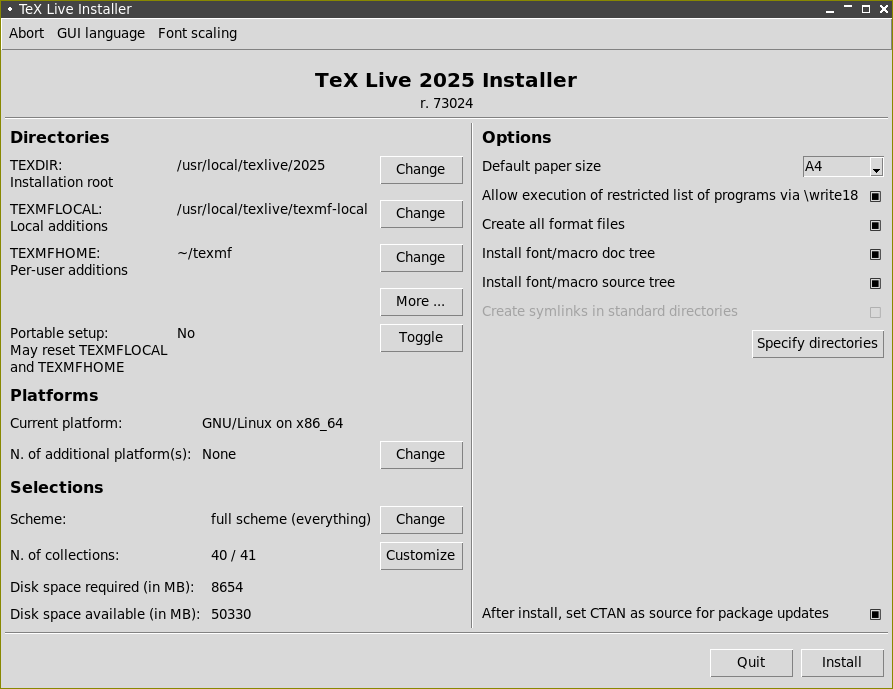Viewport: 893px width, 689px height.
Task: Toggle portable setup
Action: [421, 338]
